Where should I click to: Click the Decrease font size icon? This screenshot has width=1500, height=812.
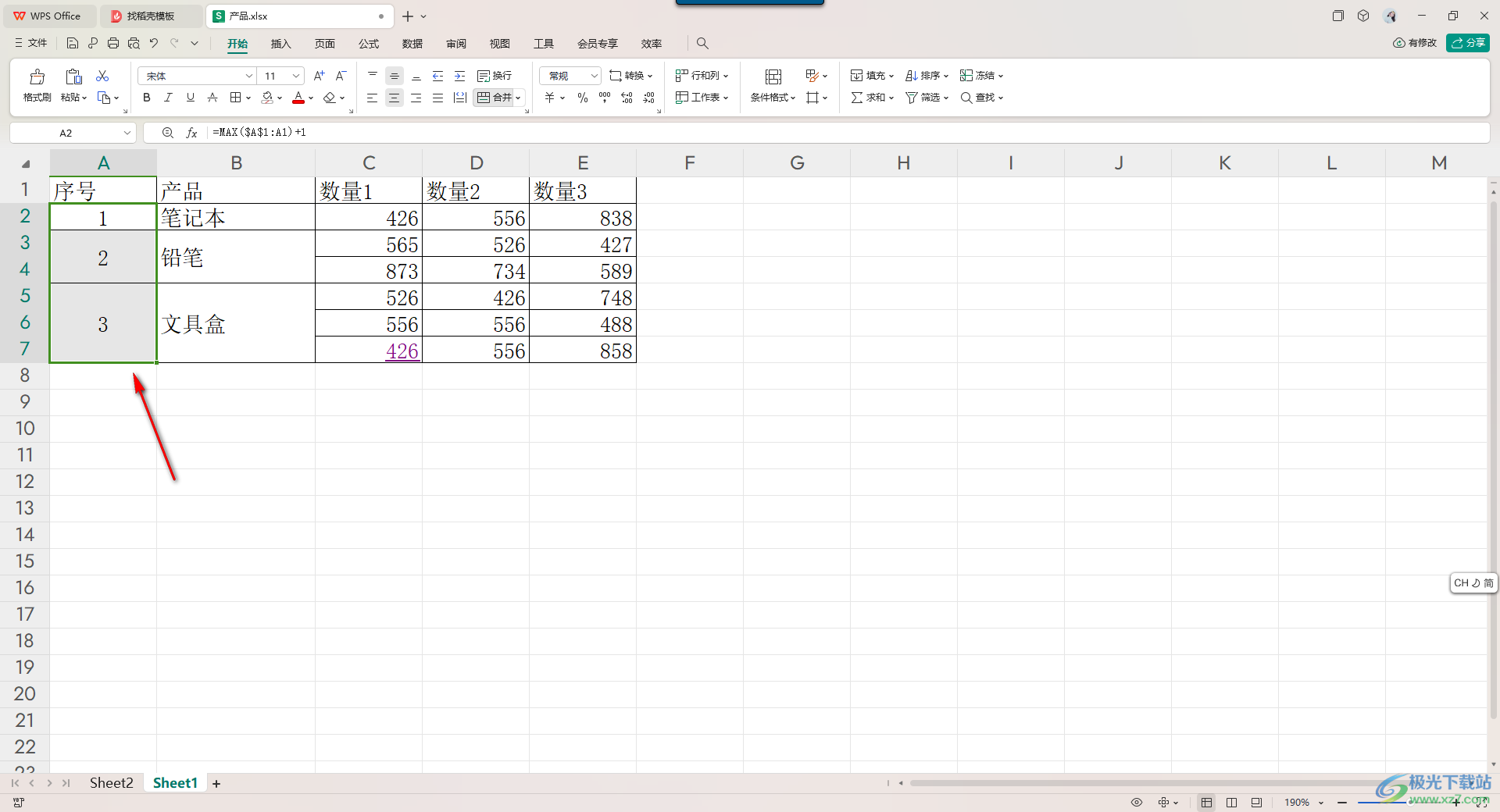(341, 76)
